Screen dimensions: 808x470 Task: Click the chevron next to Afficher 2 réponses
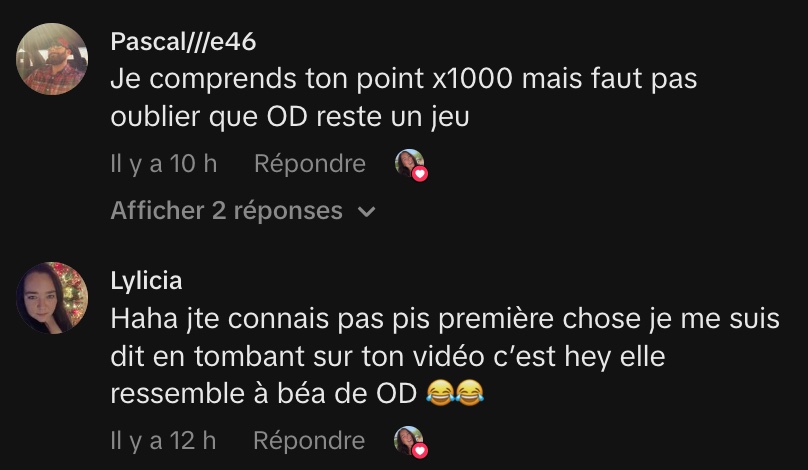click(x=366, y=212)
